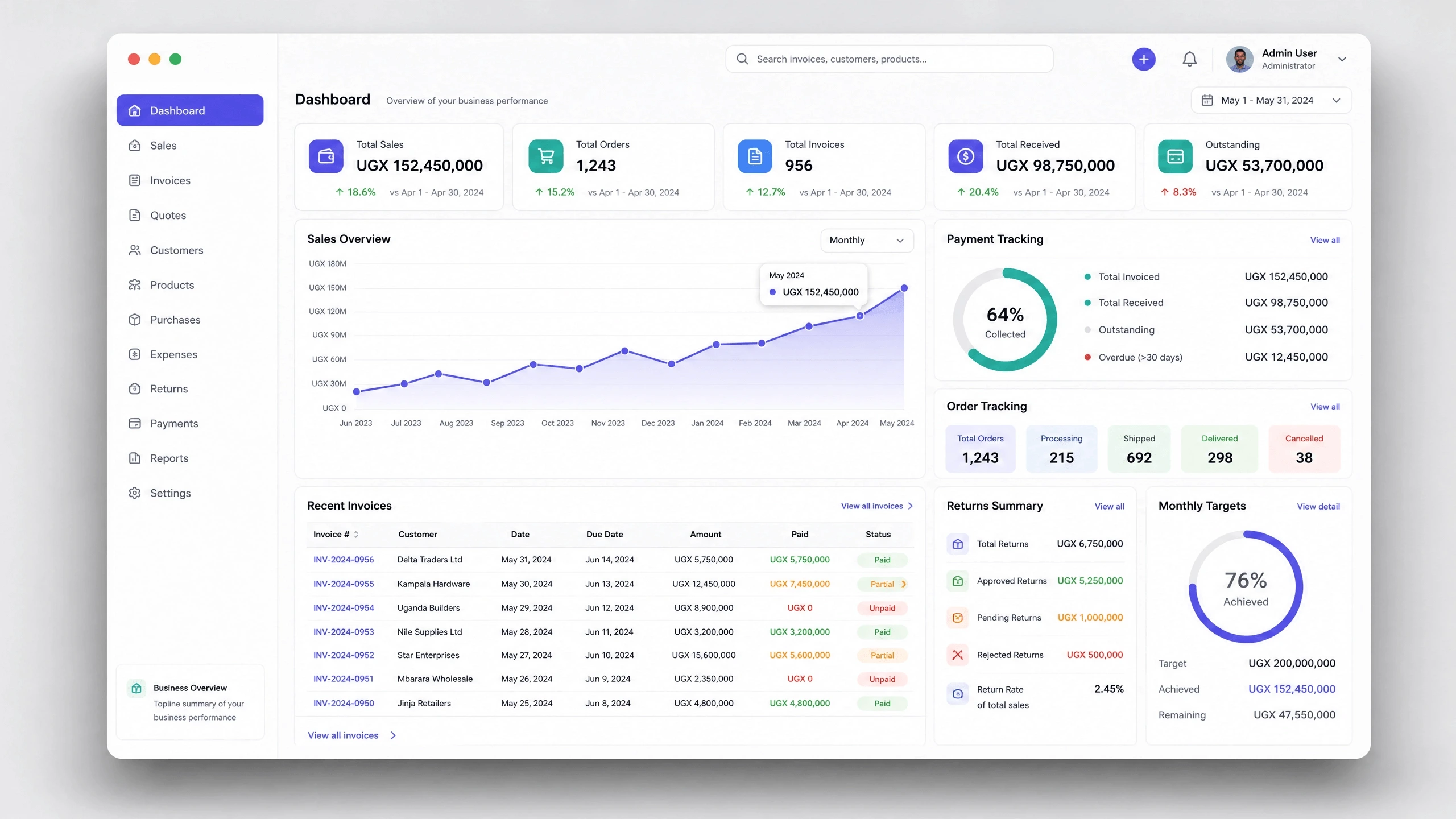Screen dimensions: 1456x819
Task: Click Rejected Returns X icon
Action: point(958,655)
